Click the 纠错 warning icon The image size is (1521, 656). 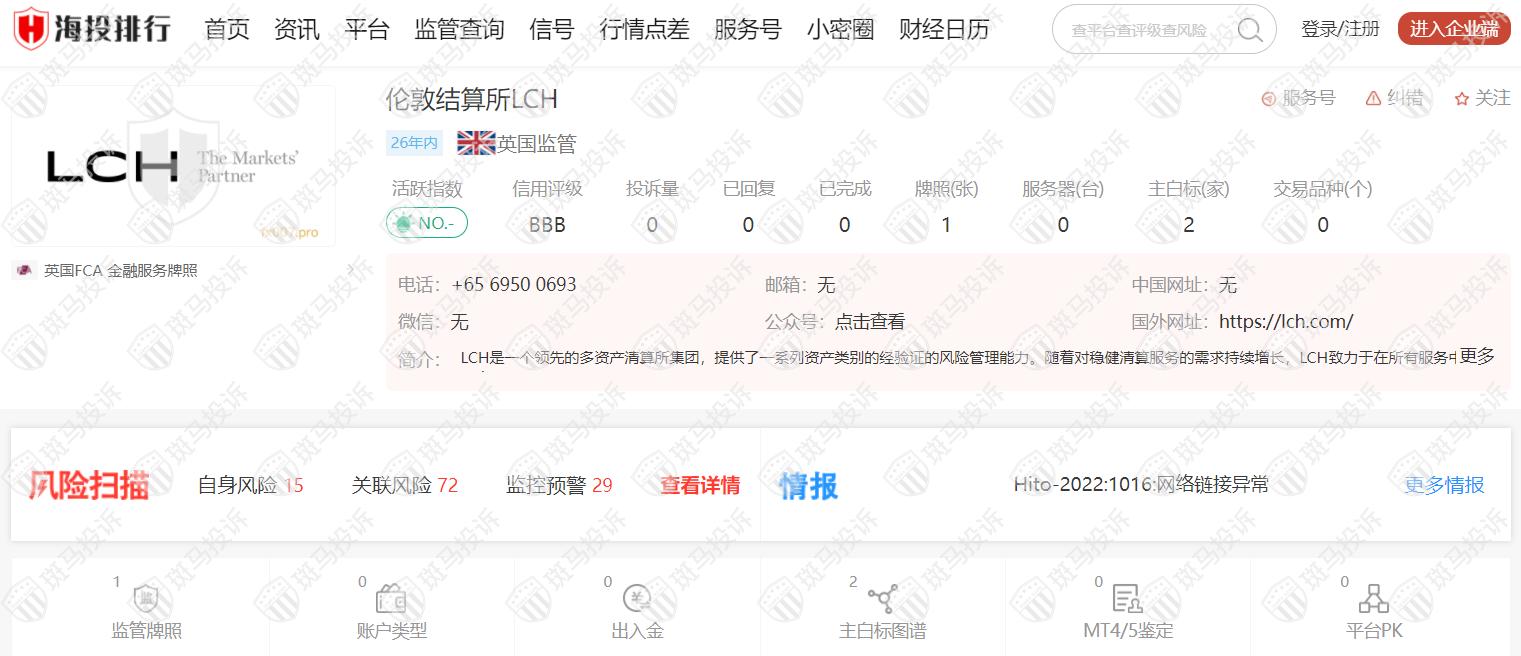[x=1372, y=98]
